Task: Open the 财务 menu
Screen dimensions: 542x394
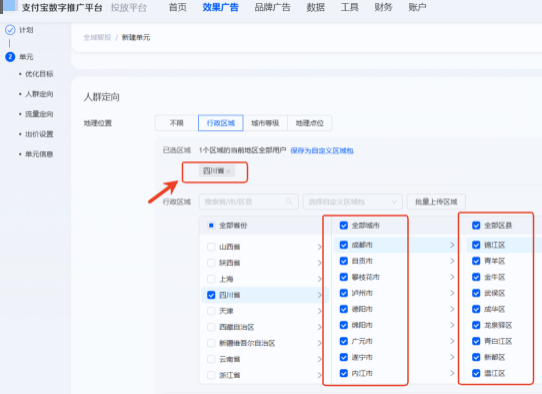Action: 383,7
